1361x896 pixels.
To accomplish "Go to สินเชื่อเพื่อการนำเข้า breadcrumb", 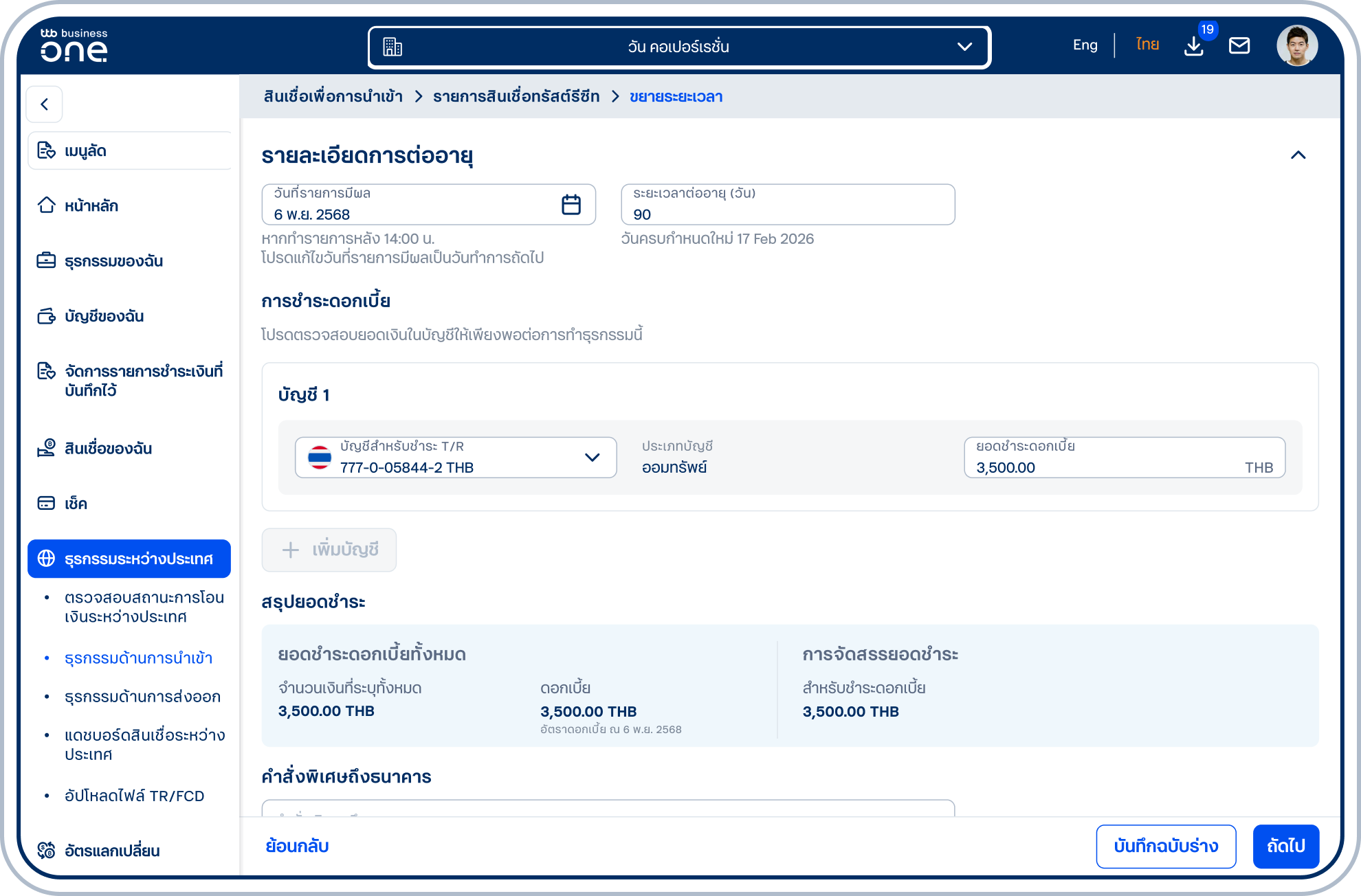I will coord(333,96).
